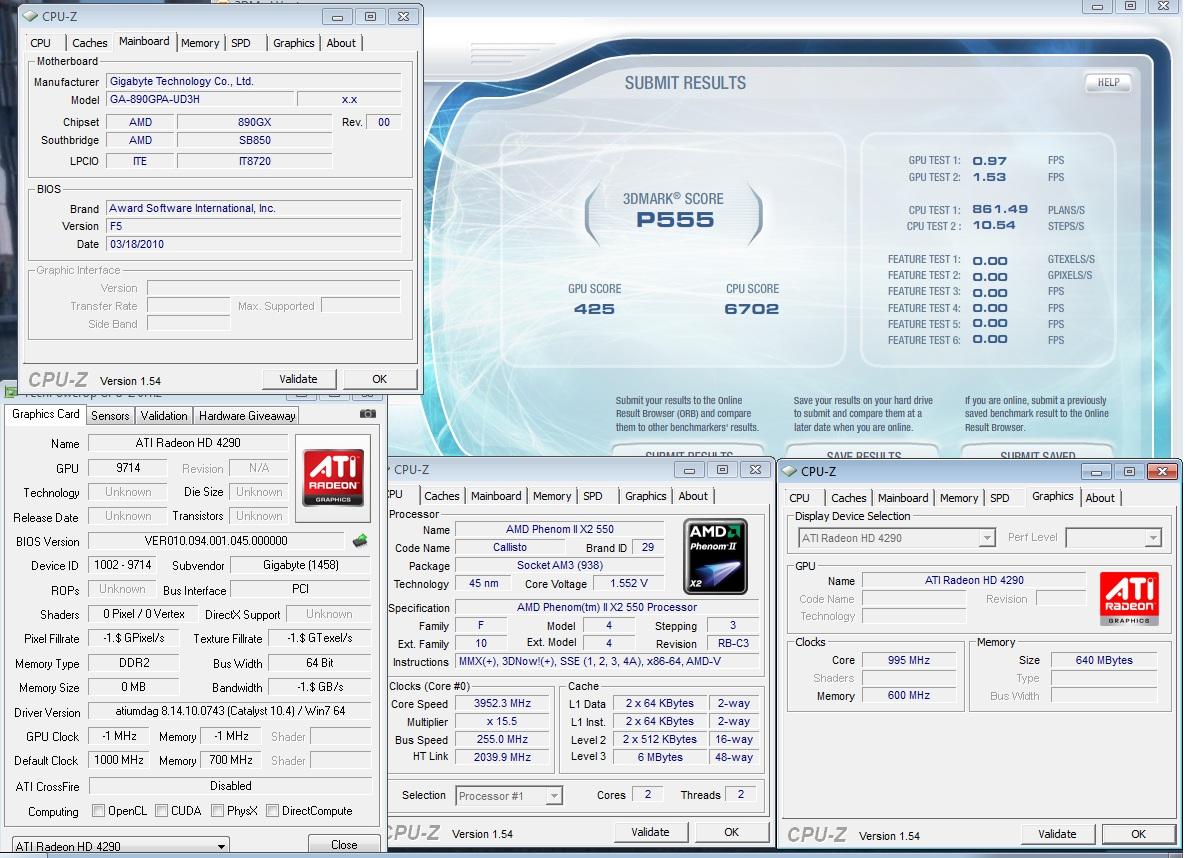Click the BIOS save chip icon in GPU-Z
Viewport: 1185px width, 858px height.
(x=360, y=541)
